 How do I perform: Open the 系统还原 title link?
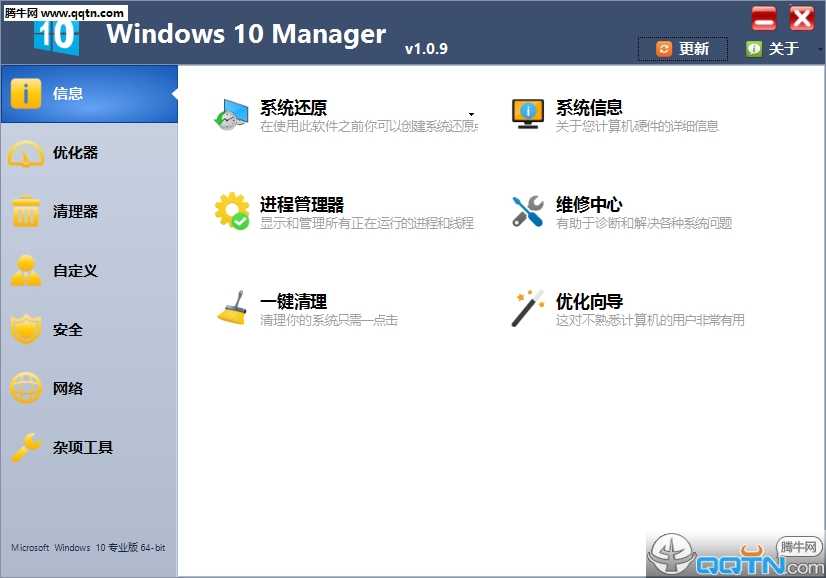(x=293, y=107)
